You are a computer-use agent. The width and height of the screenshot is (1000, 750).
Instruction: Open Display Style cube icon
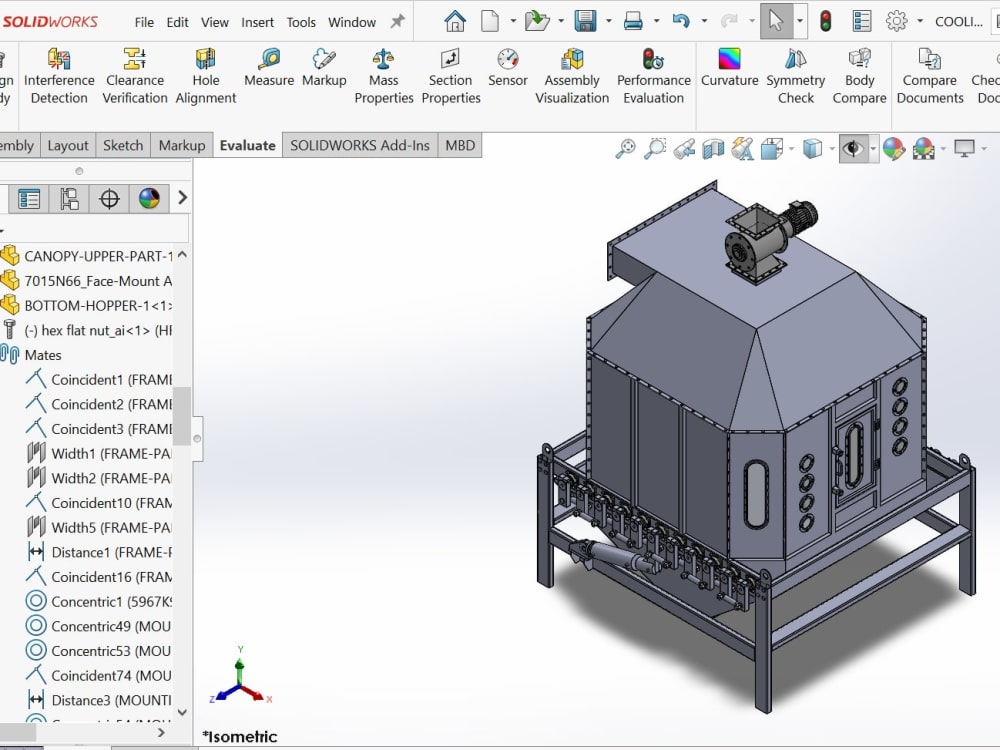812,149
